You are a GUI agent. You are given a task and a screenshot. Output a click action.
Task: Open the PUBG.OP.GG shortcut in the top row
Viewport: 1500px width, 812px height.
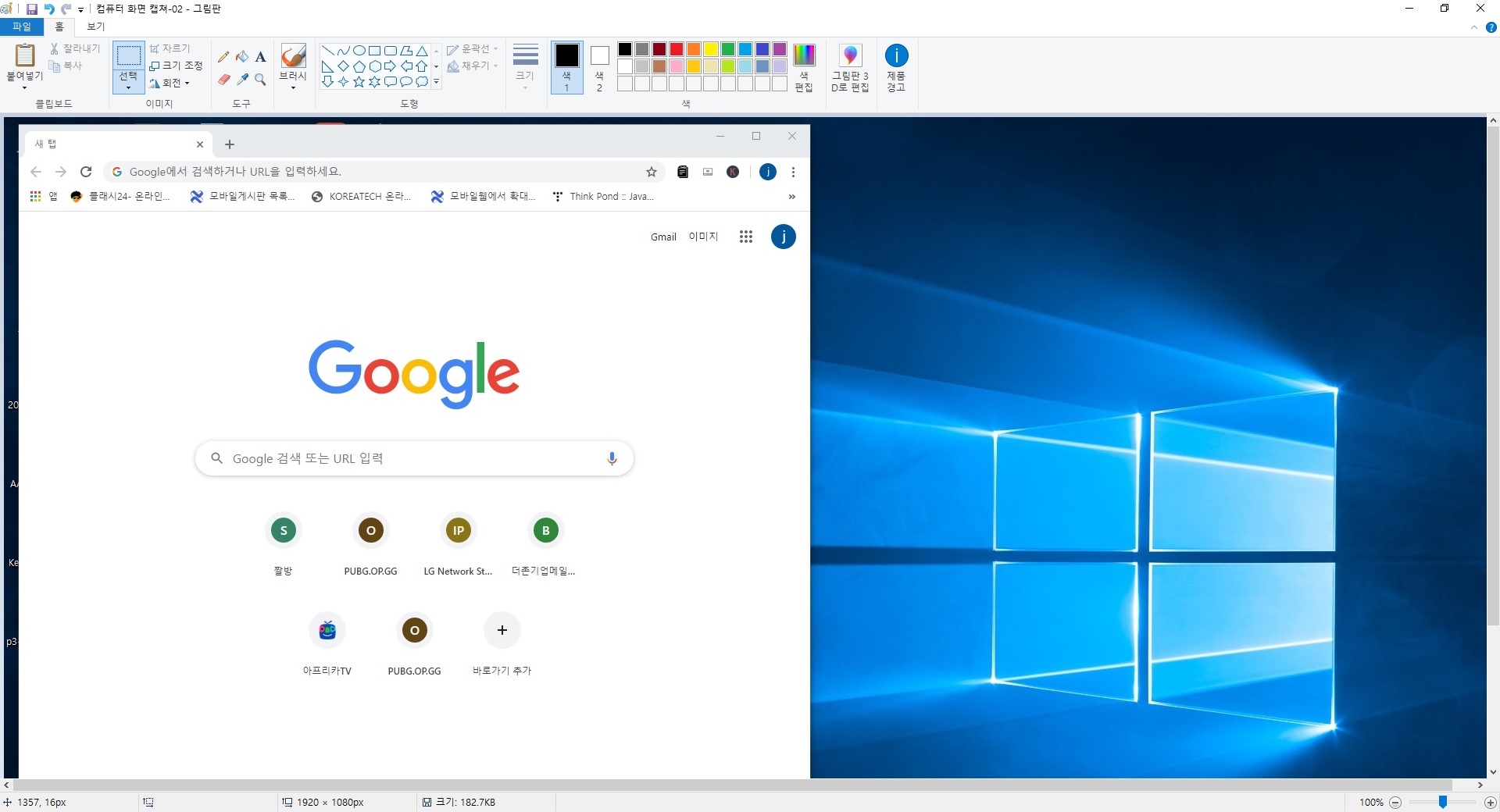tap(371, 544)
